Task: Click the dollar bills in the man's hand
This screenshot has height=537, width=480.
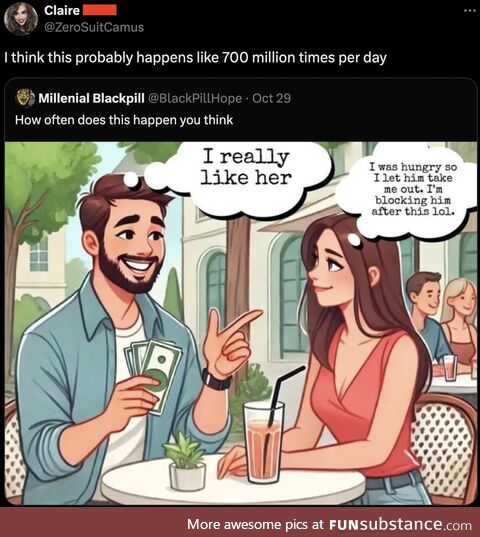Action: (x=154, y=373)
